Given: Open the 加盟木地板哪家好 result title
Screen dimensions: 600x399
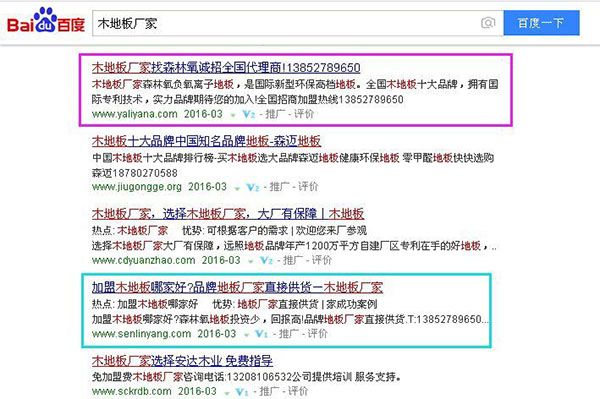Looking at the screenshot, I should tap(237, 287).
